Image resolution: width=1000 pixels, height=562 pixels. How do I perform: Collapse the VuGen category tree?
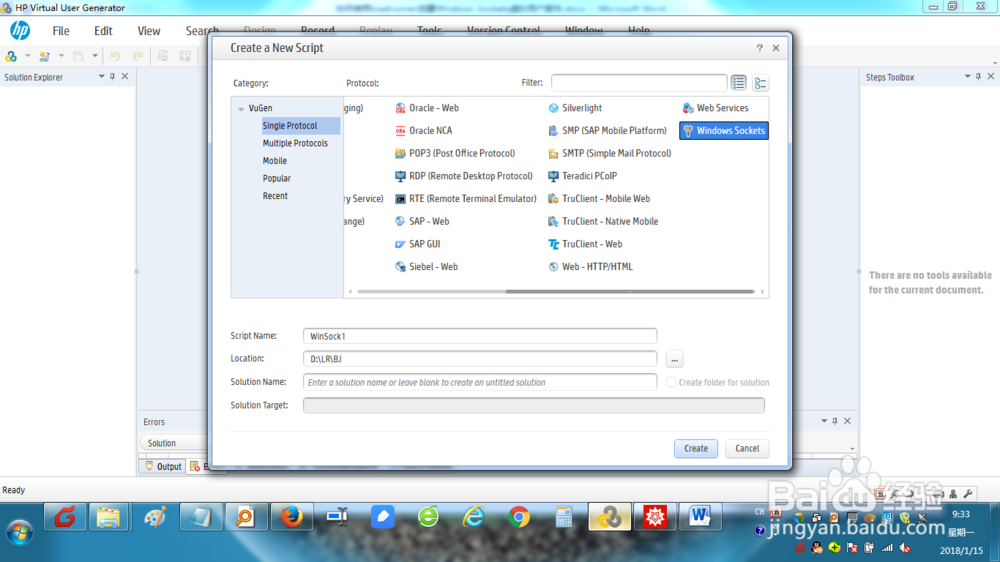tap(241, 108)
